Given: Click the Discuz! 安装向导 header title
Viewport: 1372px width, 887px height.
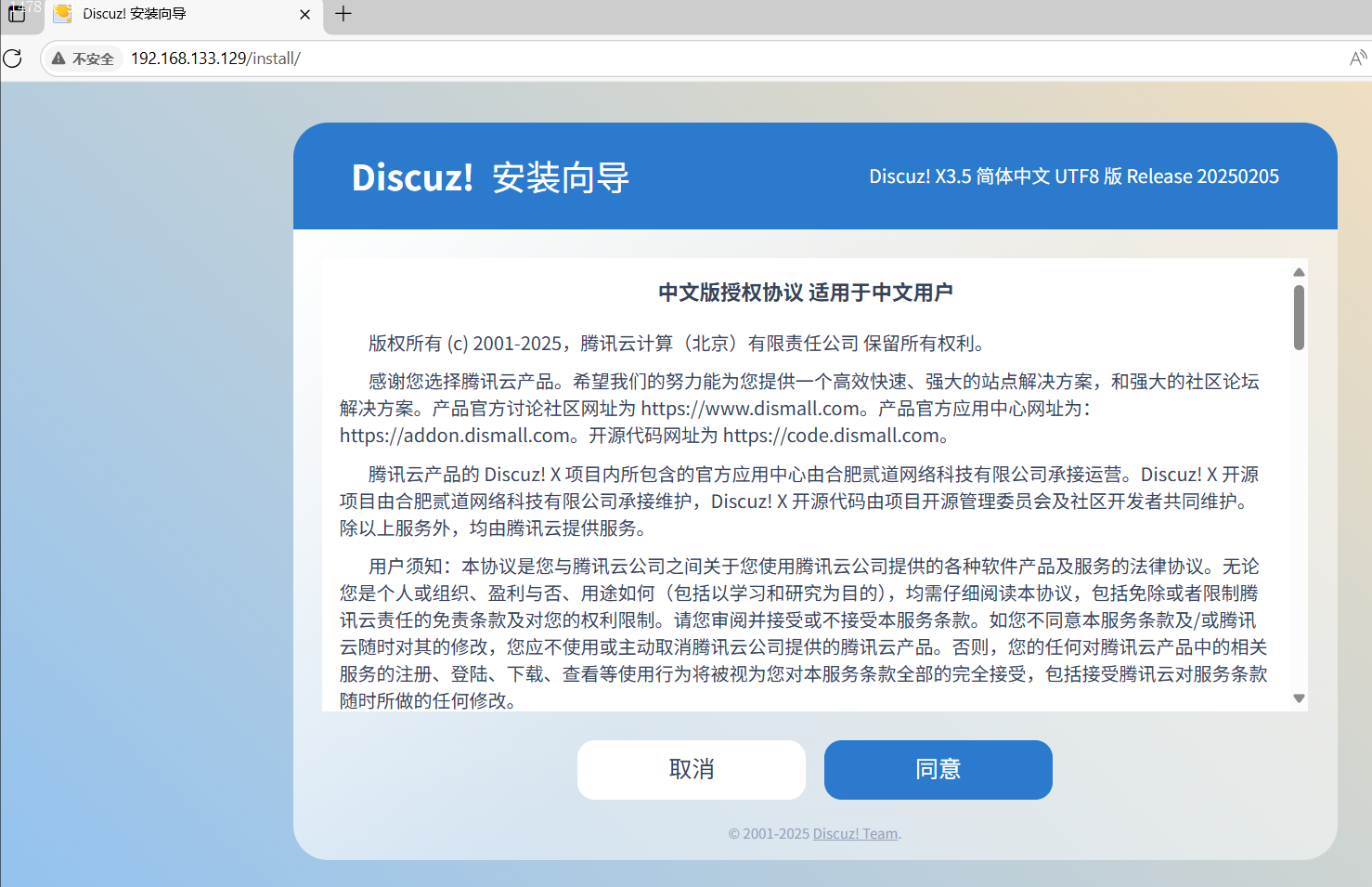Looking at the screenshot, I should click(490, 177).
